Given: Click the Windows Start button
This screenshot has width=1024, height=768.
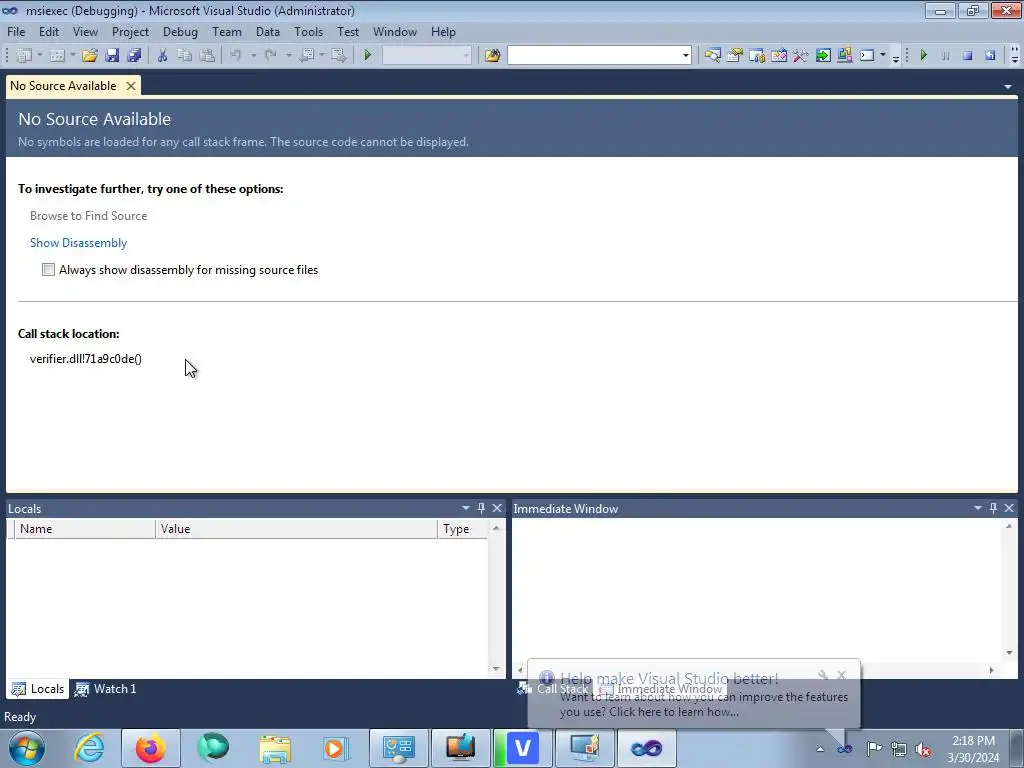Looking at the screenshot, I should tap(26, 748).
